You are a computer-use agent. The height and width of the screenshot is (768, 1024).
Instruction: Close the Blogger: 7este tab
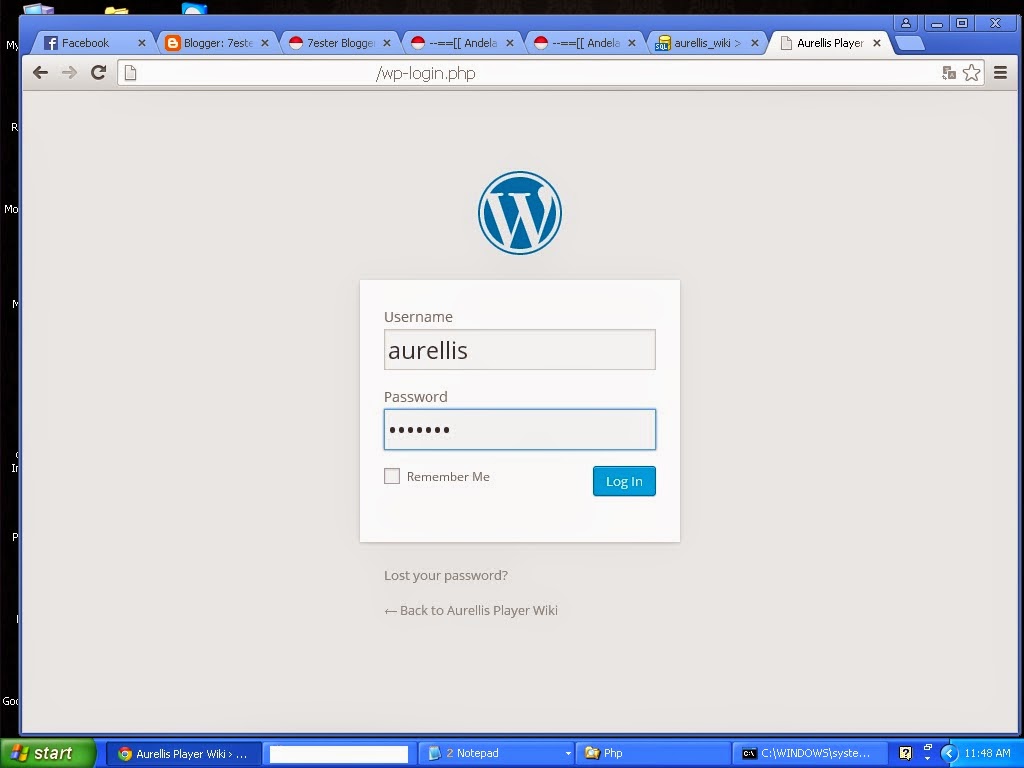[x=264, y=43]
